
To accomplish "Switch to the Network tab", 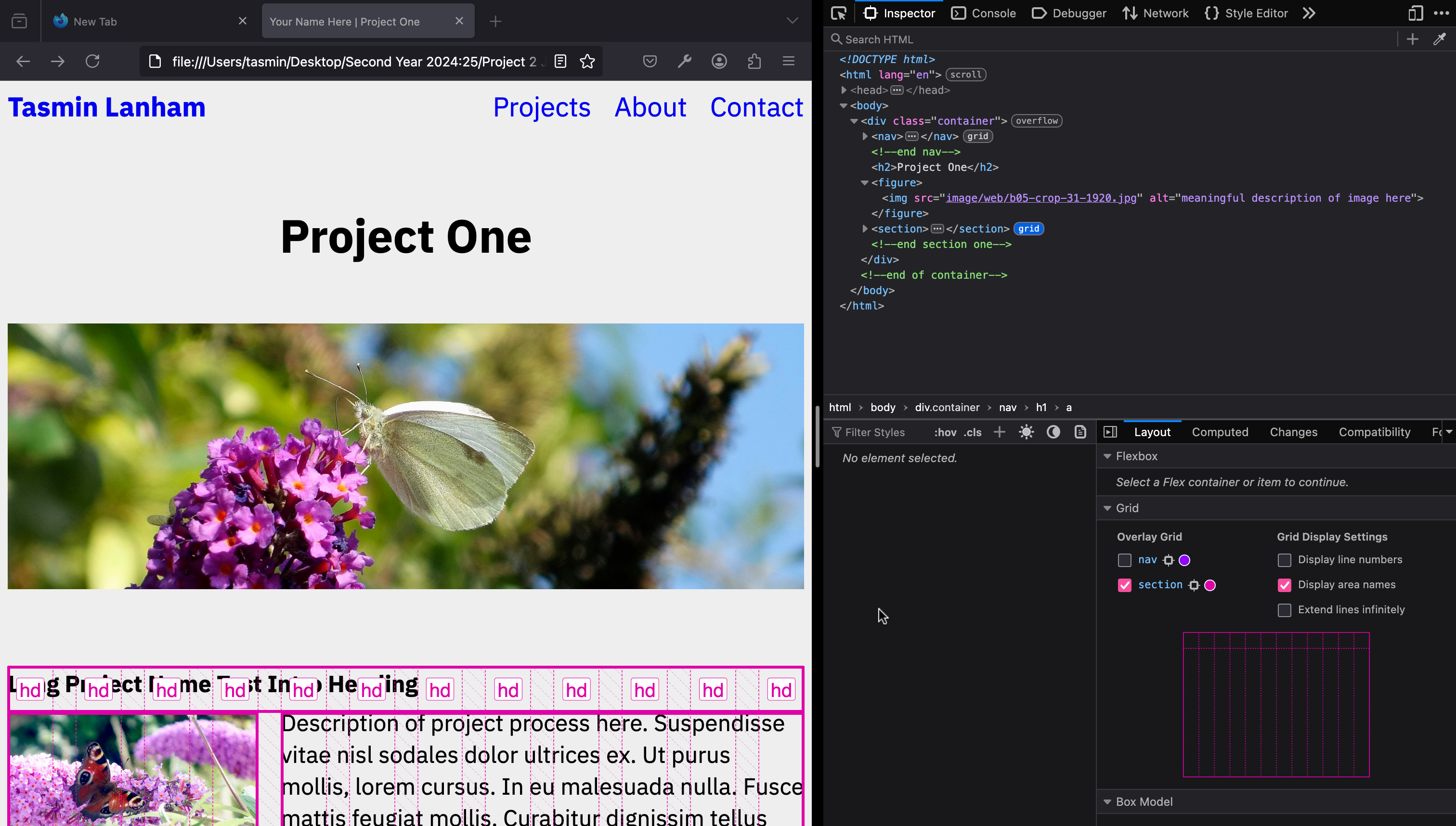I will (1155, 13).
